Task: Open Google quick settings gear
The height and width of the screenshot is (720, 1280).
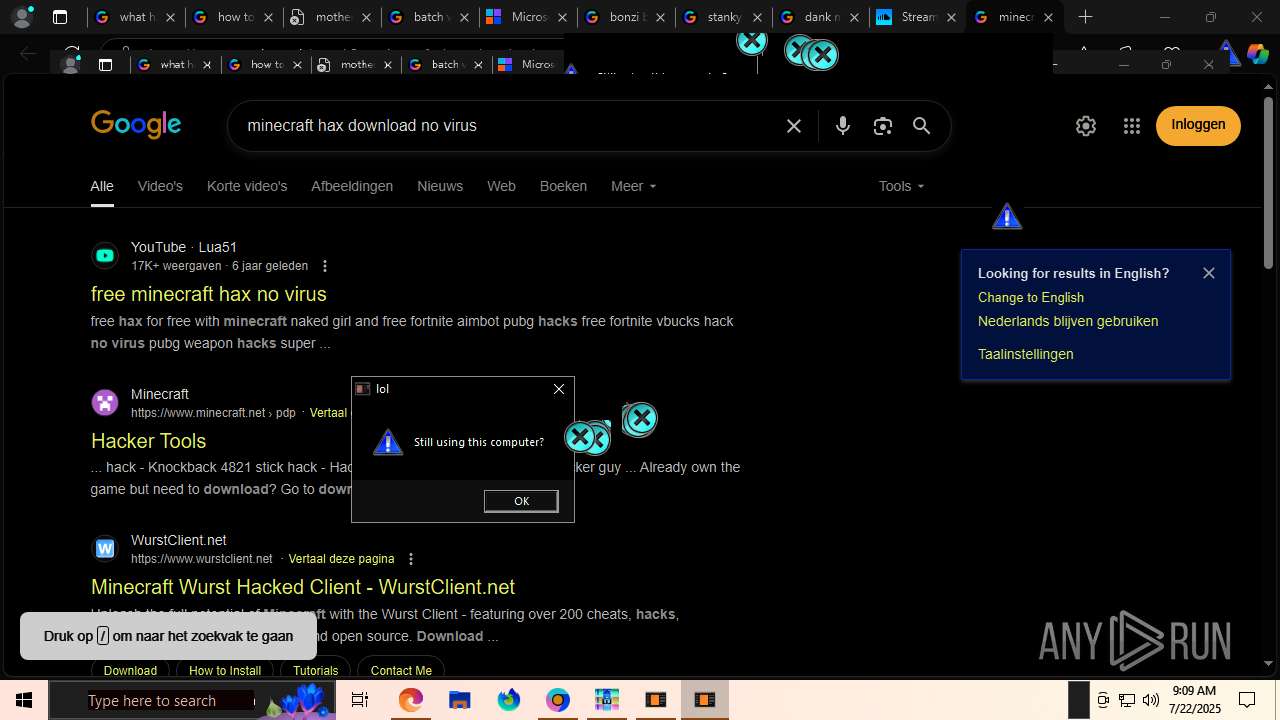Action: point(1086,126)
